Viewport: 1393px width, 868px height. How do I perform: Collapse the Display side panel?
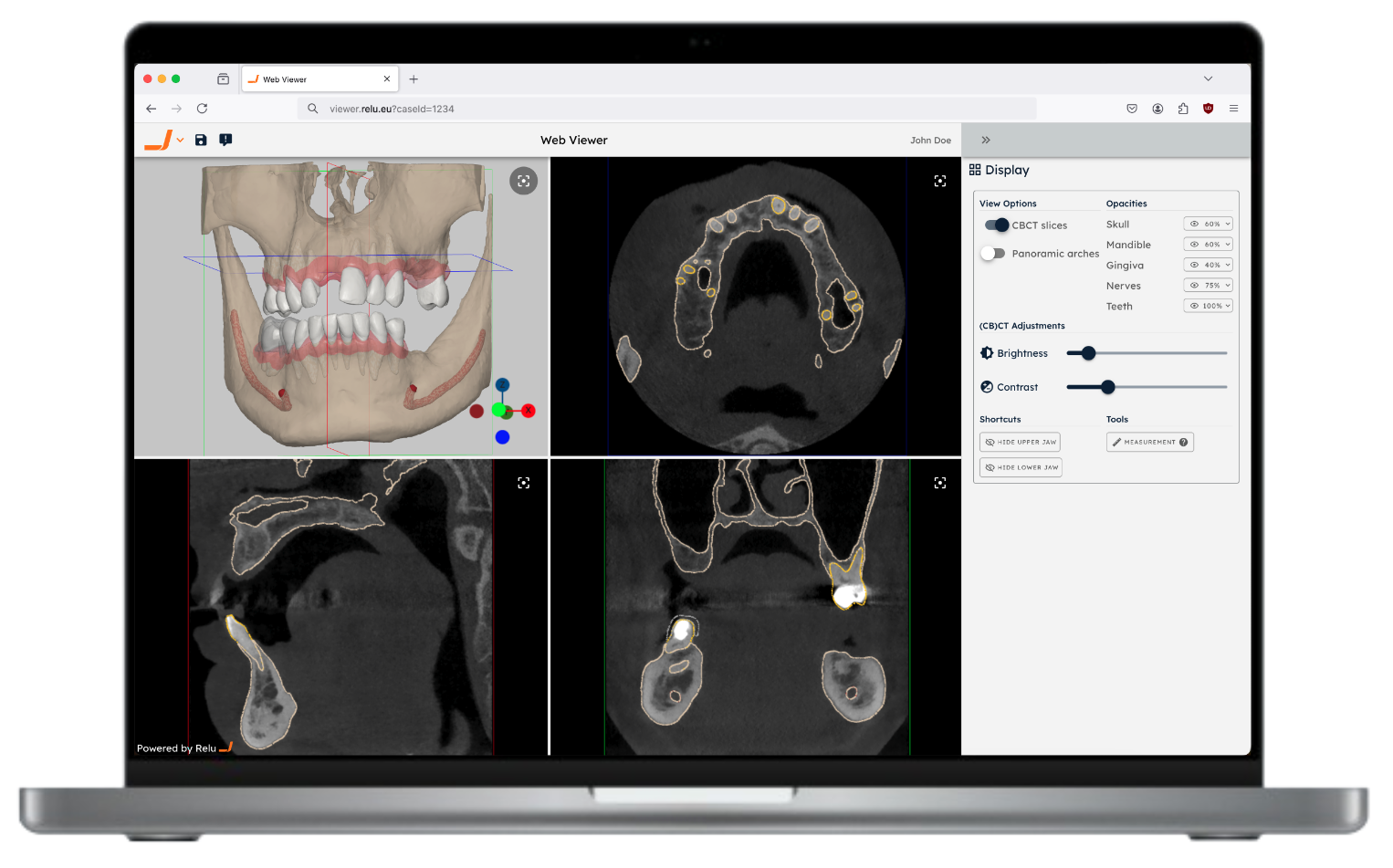click(x=986, y=140)
